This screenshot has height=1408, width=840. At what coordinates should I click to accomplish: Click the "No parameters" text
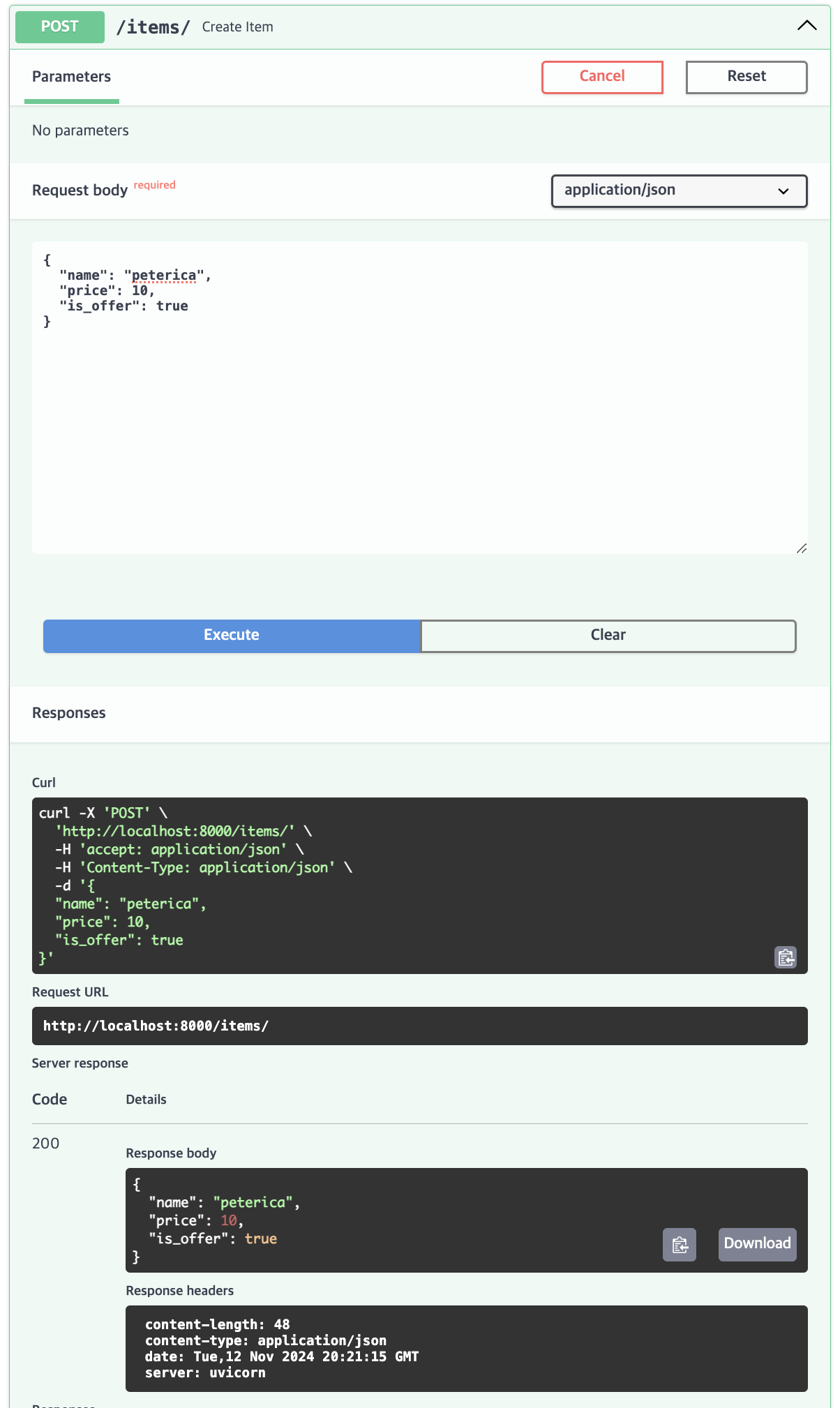(80, 130)
